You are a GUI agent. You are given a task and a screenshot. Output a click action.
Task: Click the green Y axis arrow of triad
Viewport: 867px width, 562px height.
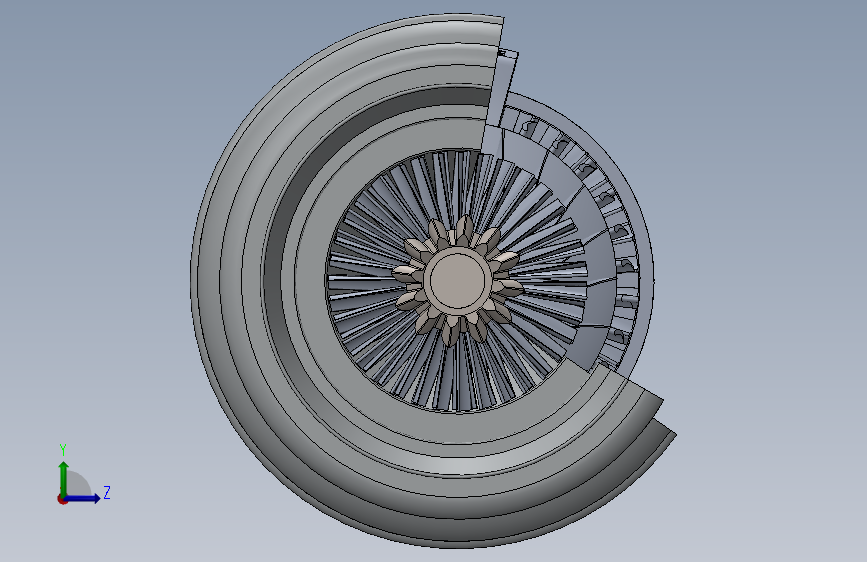tap(64, 478)
